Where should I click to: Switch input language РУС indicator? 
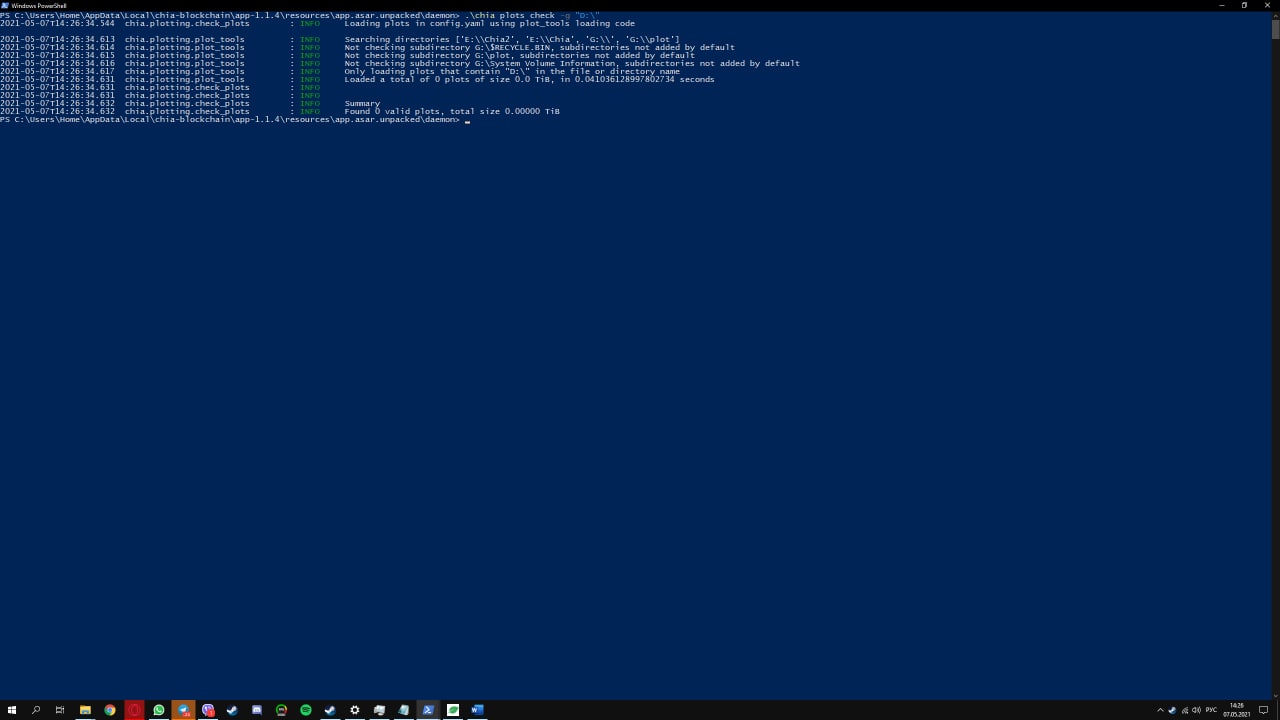[1211, 710]
